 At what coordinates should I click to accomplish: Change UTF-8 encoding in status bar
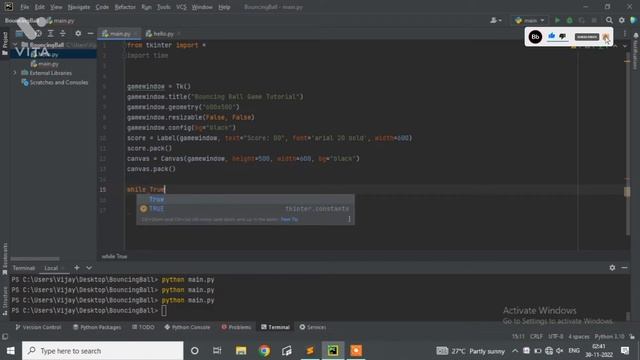[x=556, y=337]
